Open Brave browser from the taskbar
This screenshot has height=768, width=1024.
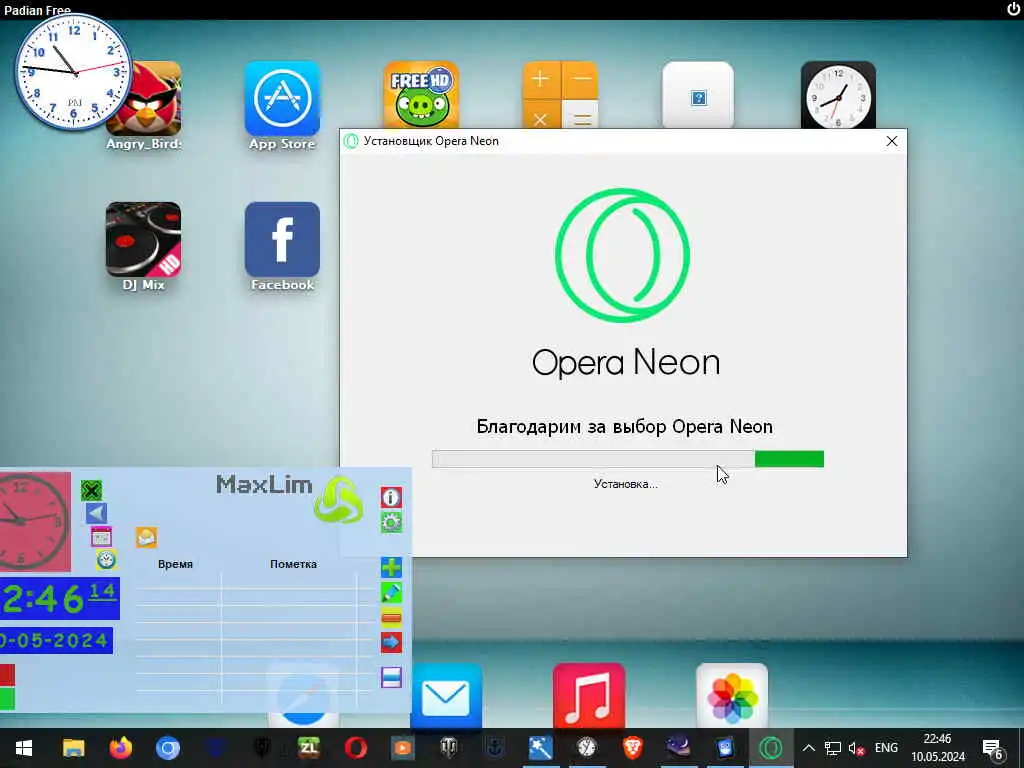click(632, 748)
